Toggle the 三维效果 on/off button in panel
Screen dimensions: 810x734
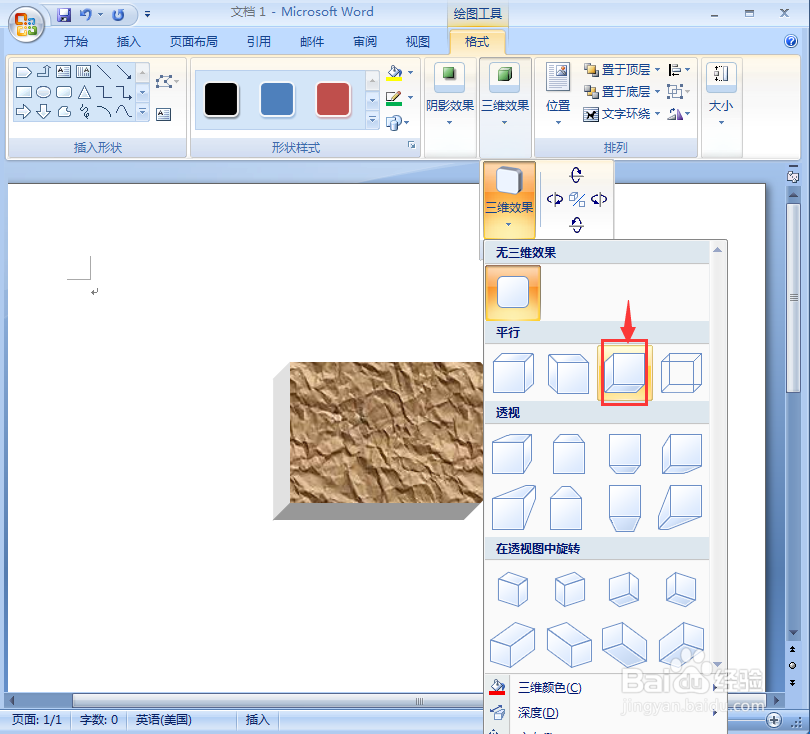509,198
